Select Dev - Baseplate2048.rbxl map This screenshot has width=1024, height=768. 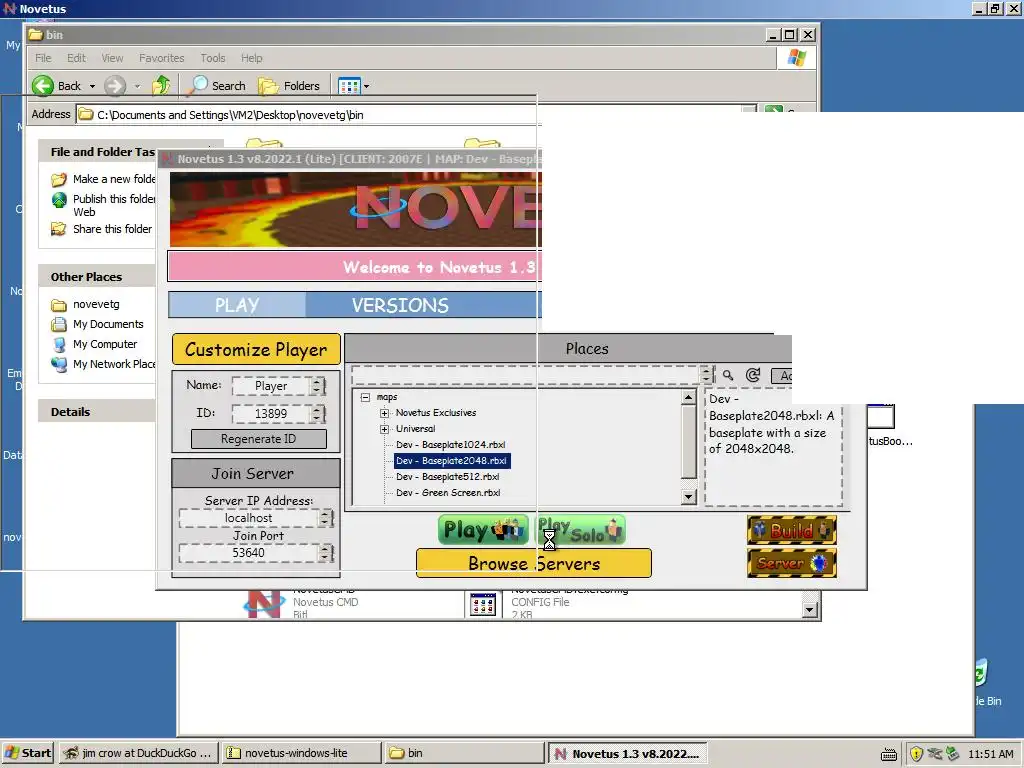coord(452,461)
